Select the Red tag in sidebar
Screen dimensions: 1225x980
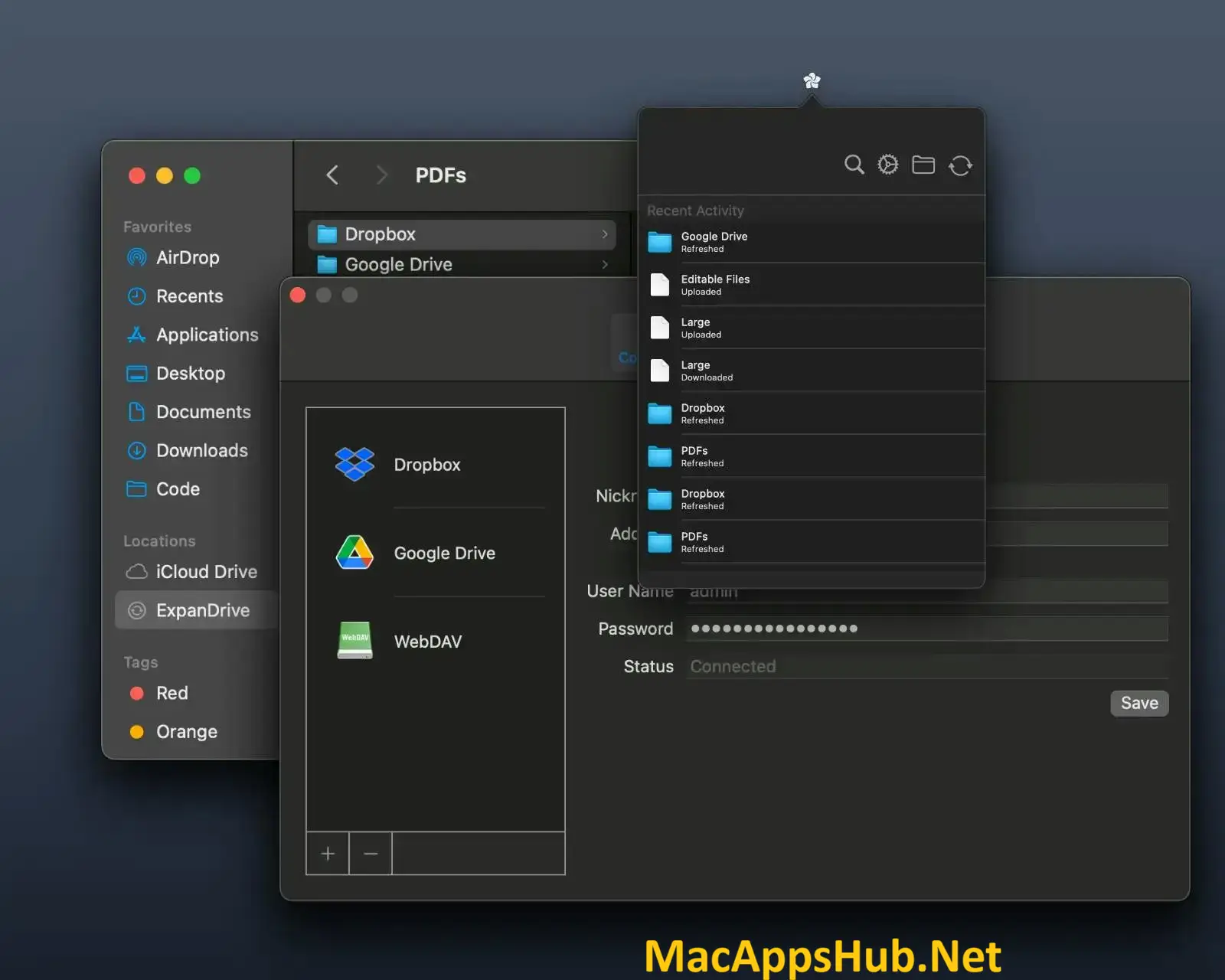171,693
